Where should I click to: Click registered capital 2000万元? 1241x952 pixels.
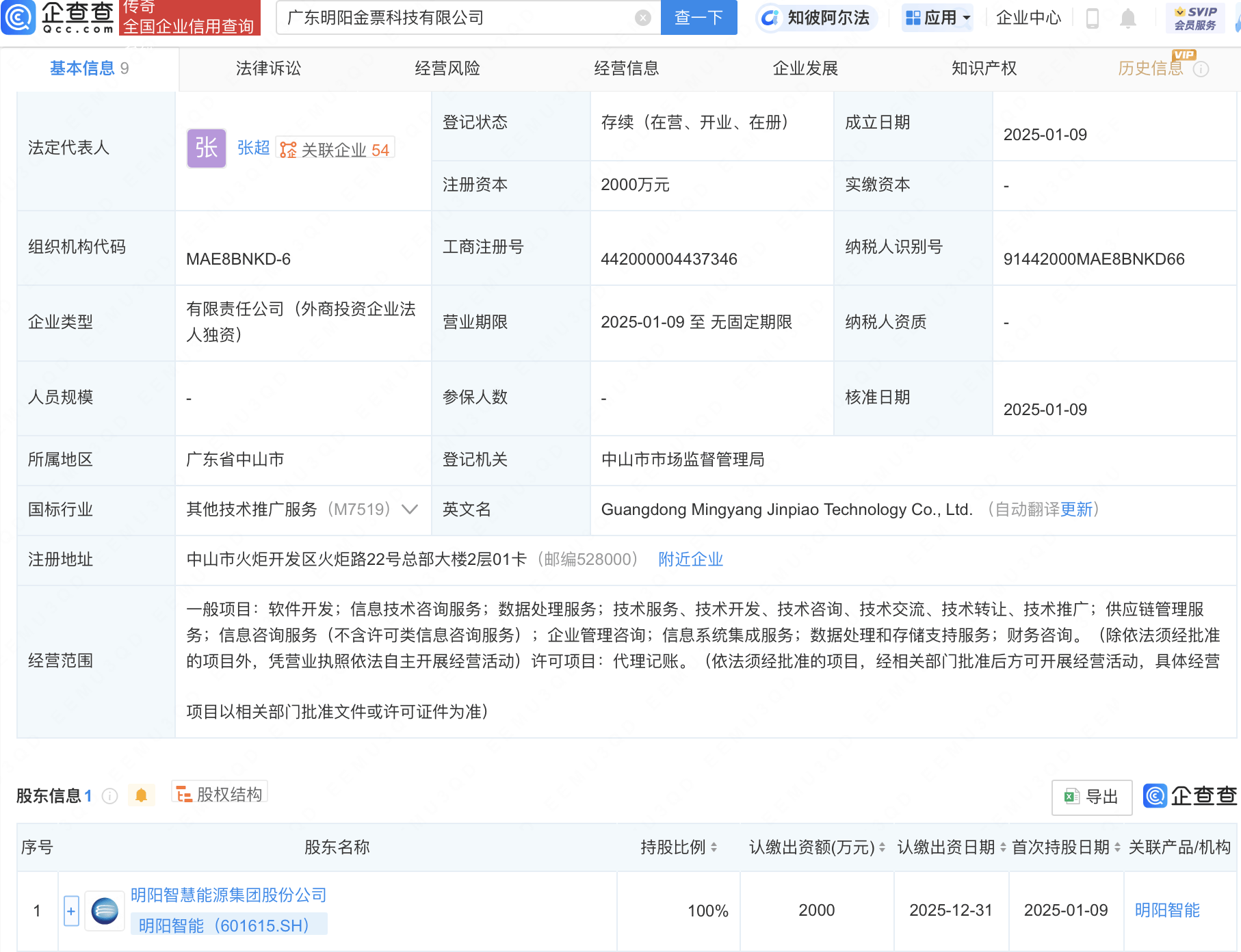(635, 185)
